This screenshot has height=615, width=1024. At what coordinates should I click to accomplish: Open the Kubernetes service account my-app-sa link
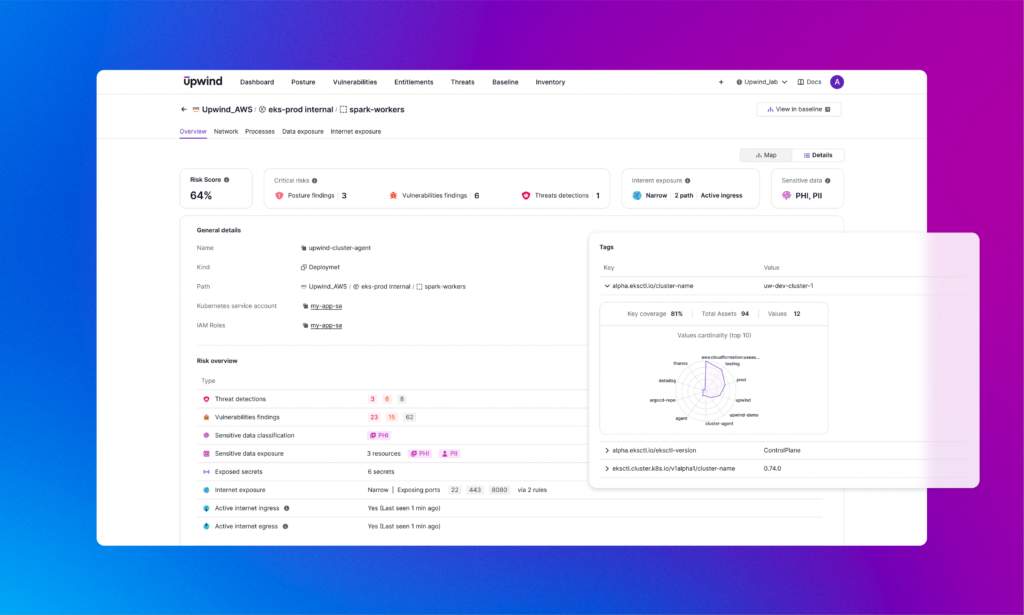point(326,306)
